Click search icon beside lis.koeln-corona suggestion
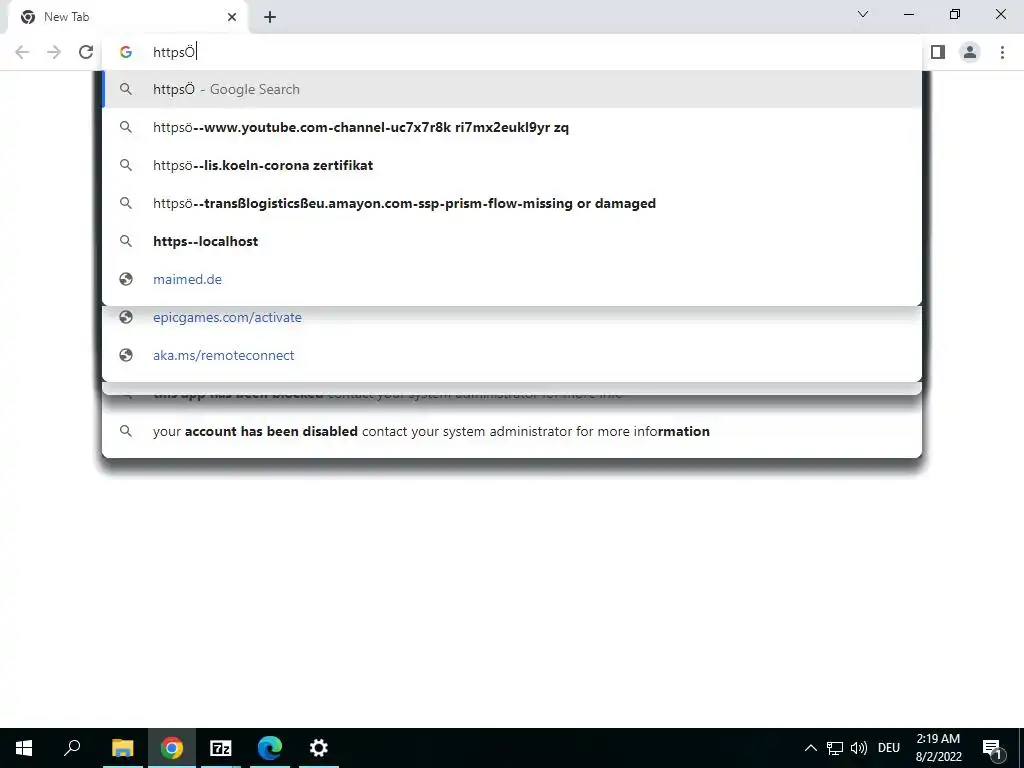 pyautogui.click(x=126, y=165)
